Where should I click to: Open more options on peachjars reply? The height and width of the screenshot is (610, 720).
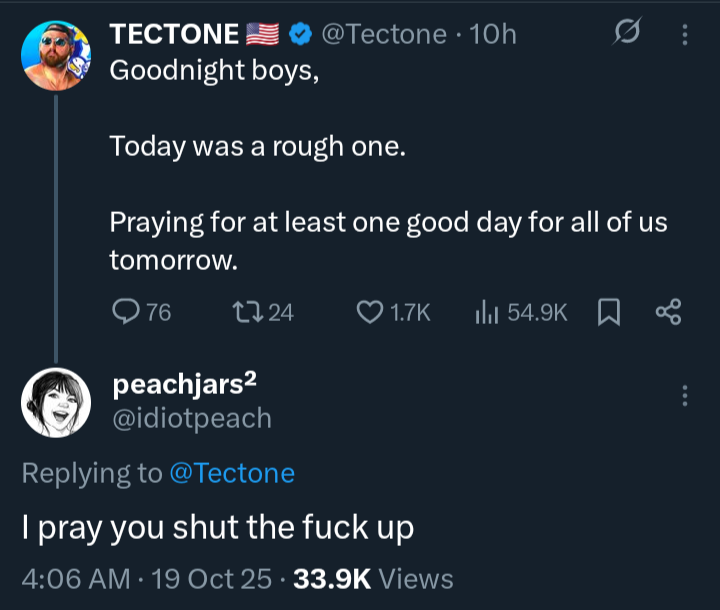tap(685, 395)
